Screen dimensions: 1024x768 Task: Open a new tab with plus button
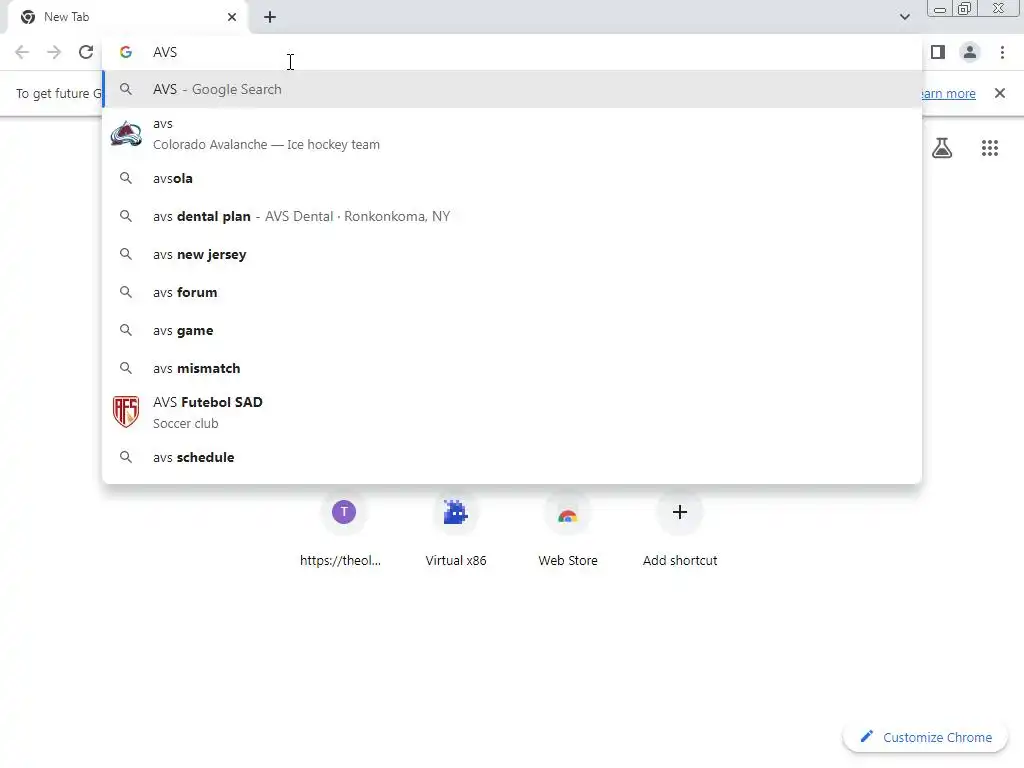tap(270, 17)
